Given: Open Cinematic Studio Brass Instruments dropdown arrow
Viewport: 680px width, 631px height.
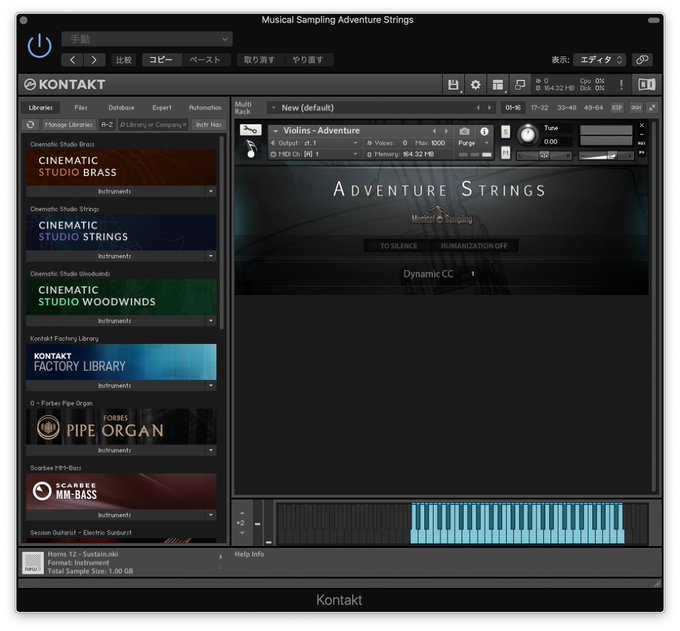Looking at the screenshot, I should tap(211, 191).
